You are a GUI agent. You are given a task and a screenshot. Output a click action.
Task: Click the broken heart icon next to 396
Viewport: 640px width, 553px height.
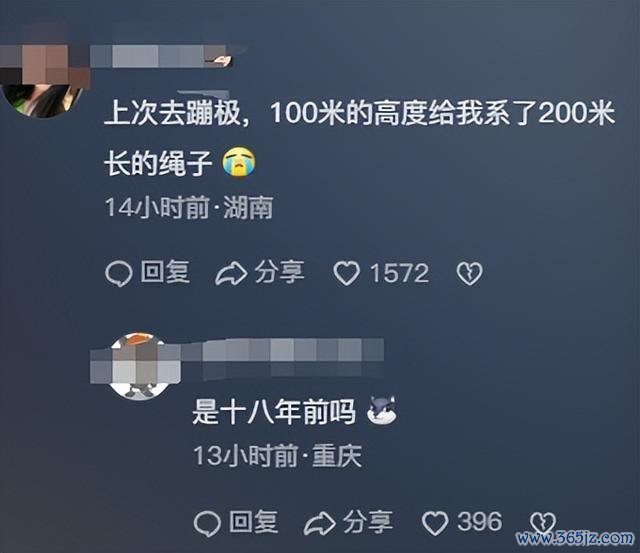[x=542, y=524]
